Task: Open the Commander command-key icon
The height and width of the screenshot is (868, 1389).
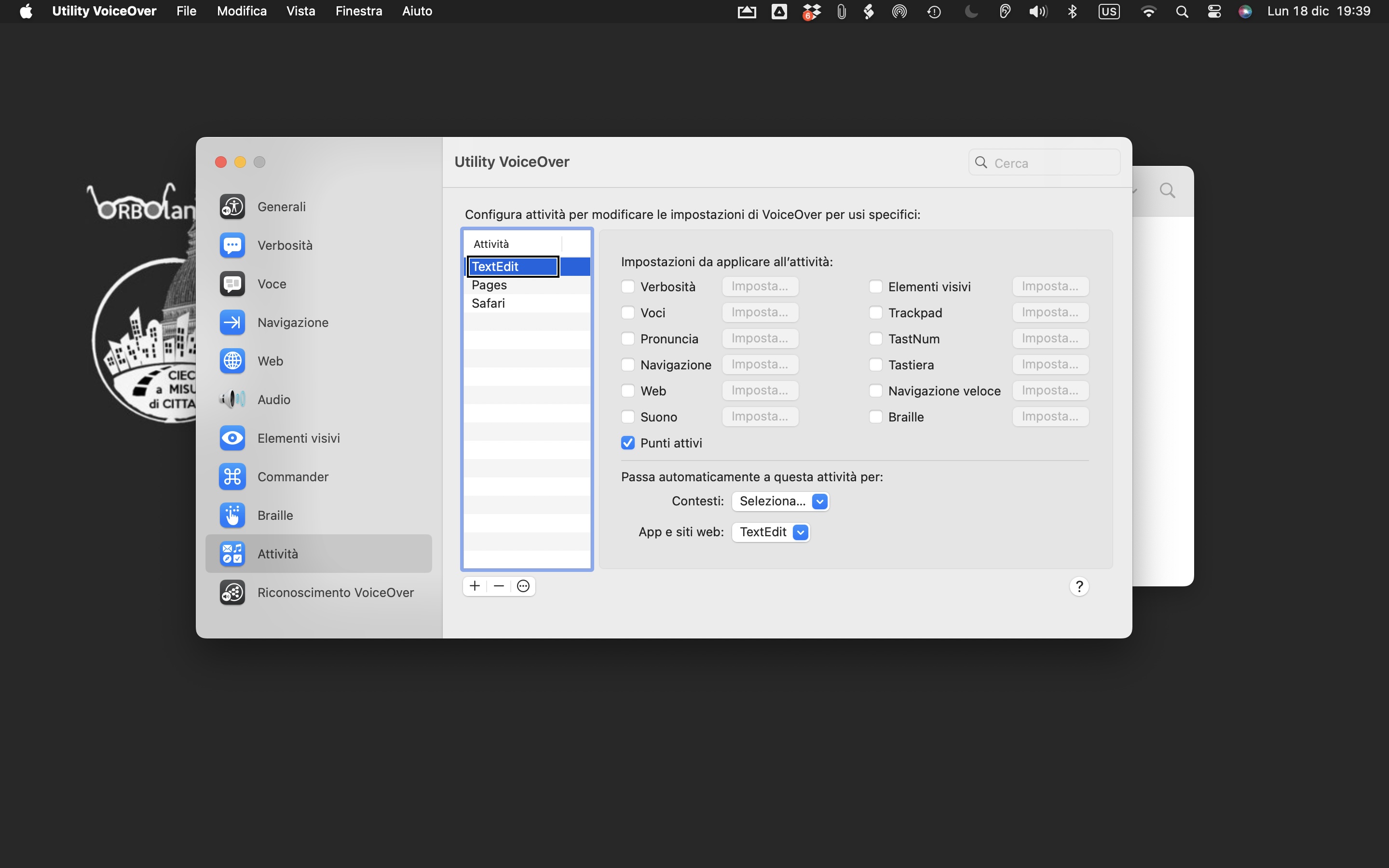Action: (232, 476)
